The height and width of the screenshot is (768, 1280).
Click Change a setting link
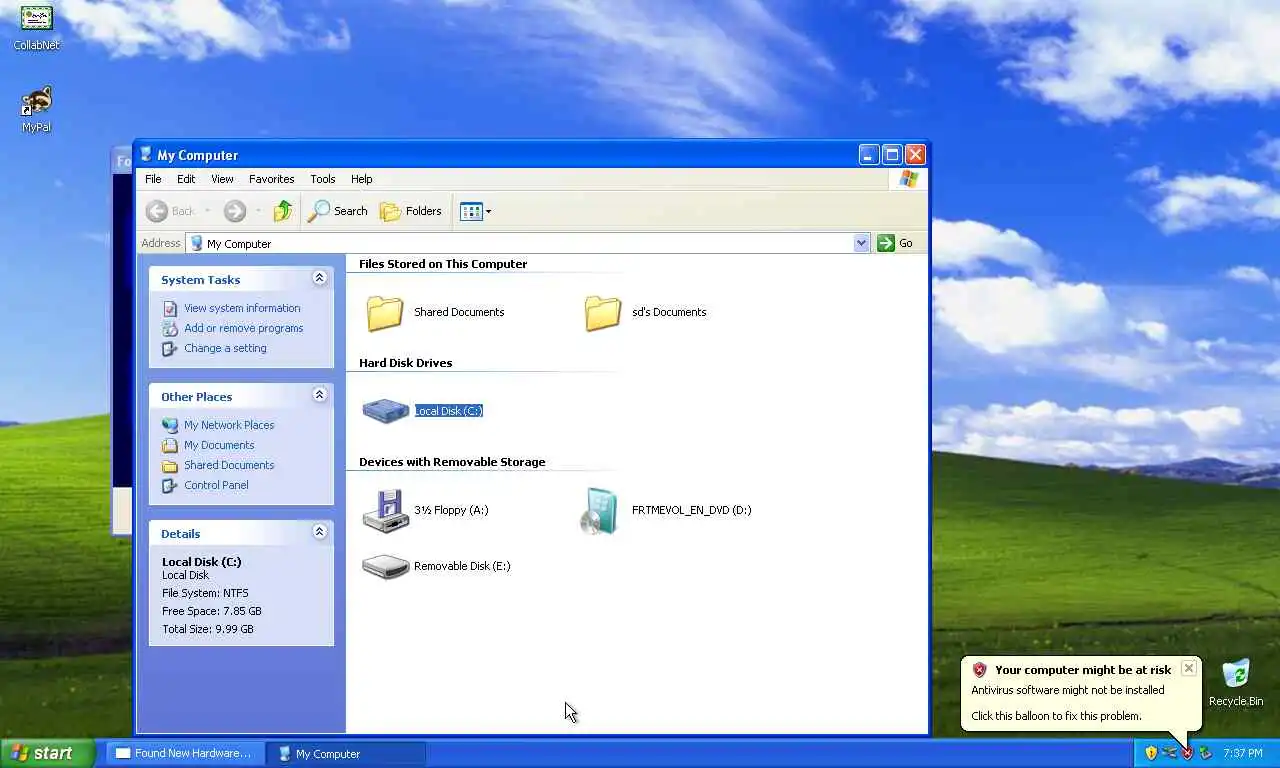coord(225,348)
